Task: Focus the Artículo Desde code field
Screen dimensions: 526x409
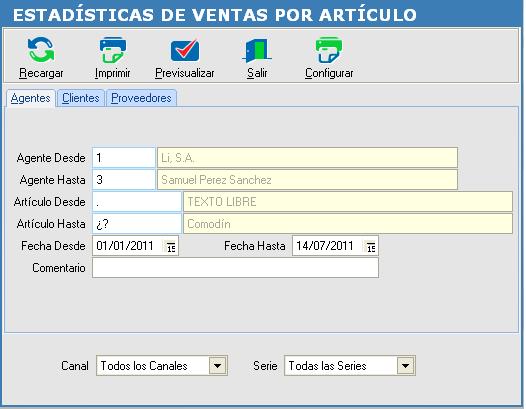Action: [137, 202]
